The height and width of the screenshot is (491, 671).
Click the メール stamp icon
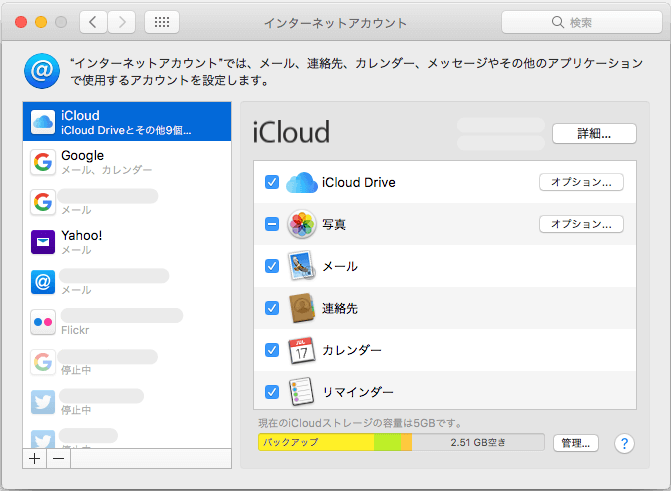[x=302, y=266]
